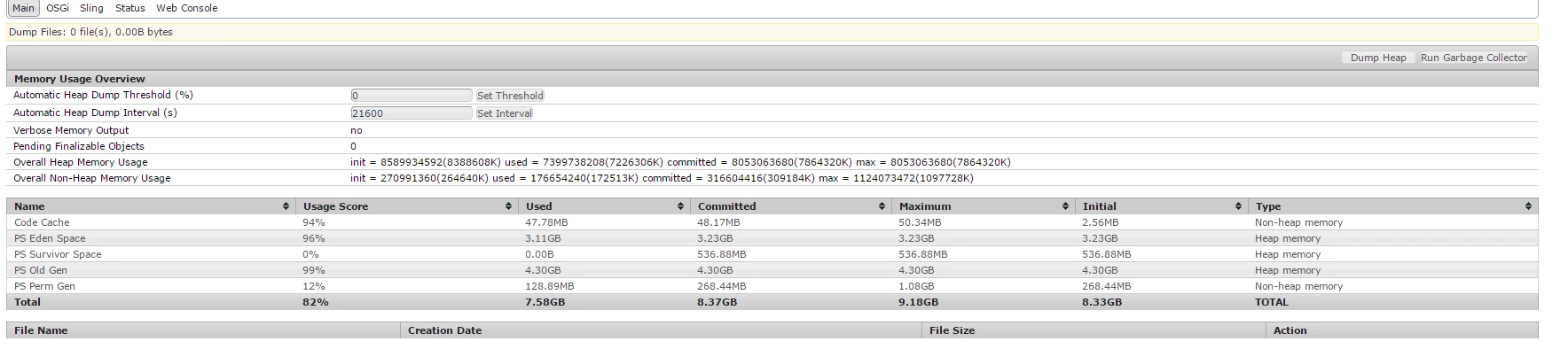Sort table by Usage Score sort arrow
The width and height of the screenshot is (1568, 349).
click(x=508, y=206)
